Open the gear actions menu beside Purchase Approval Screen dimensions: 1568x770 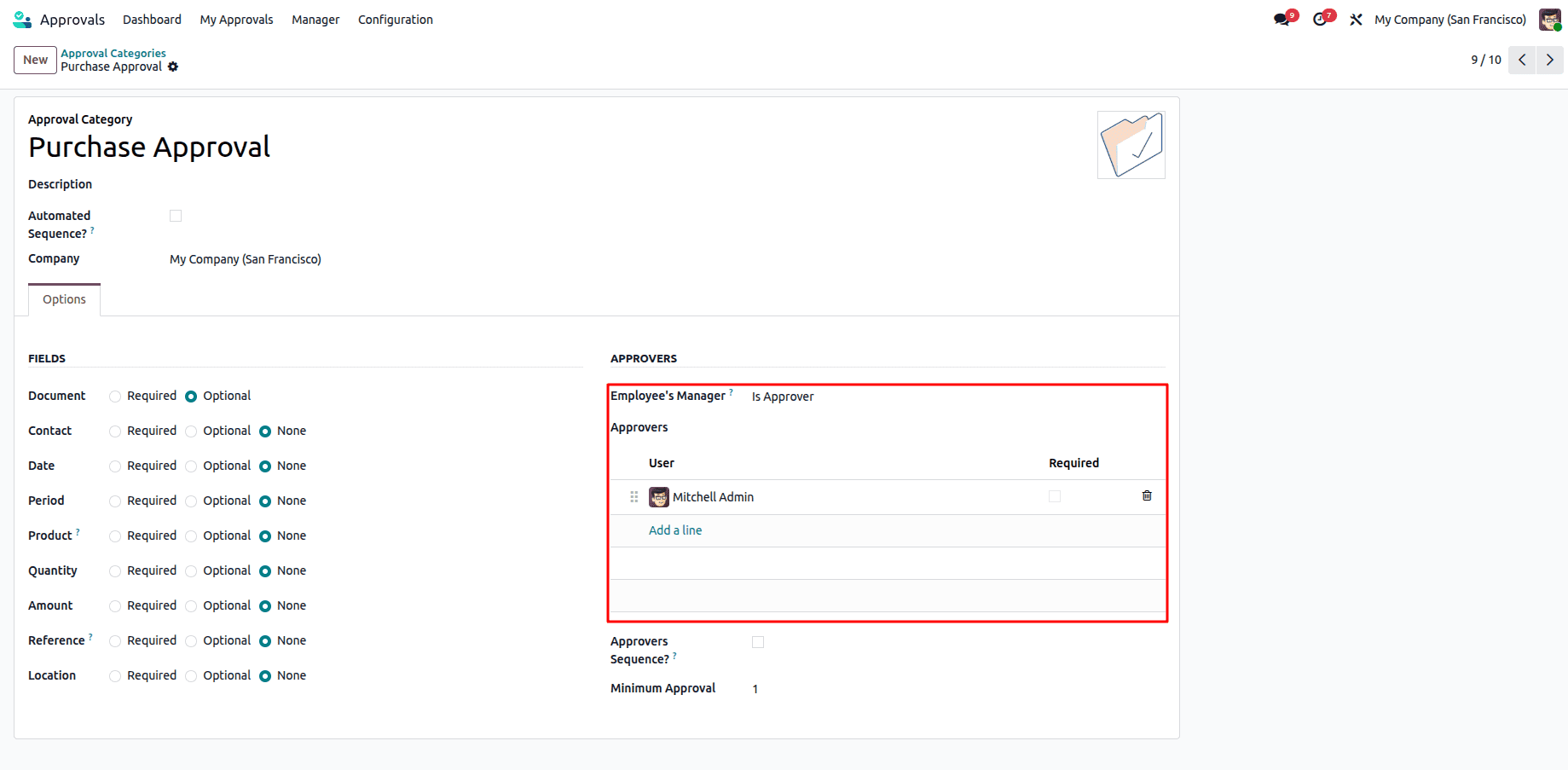tap(173, 67)
